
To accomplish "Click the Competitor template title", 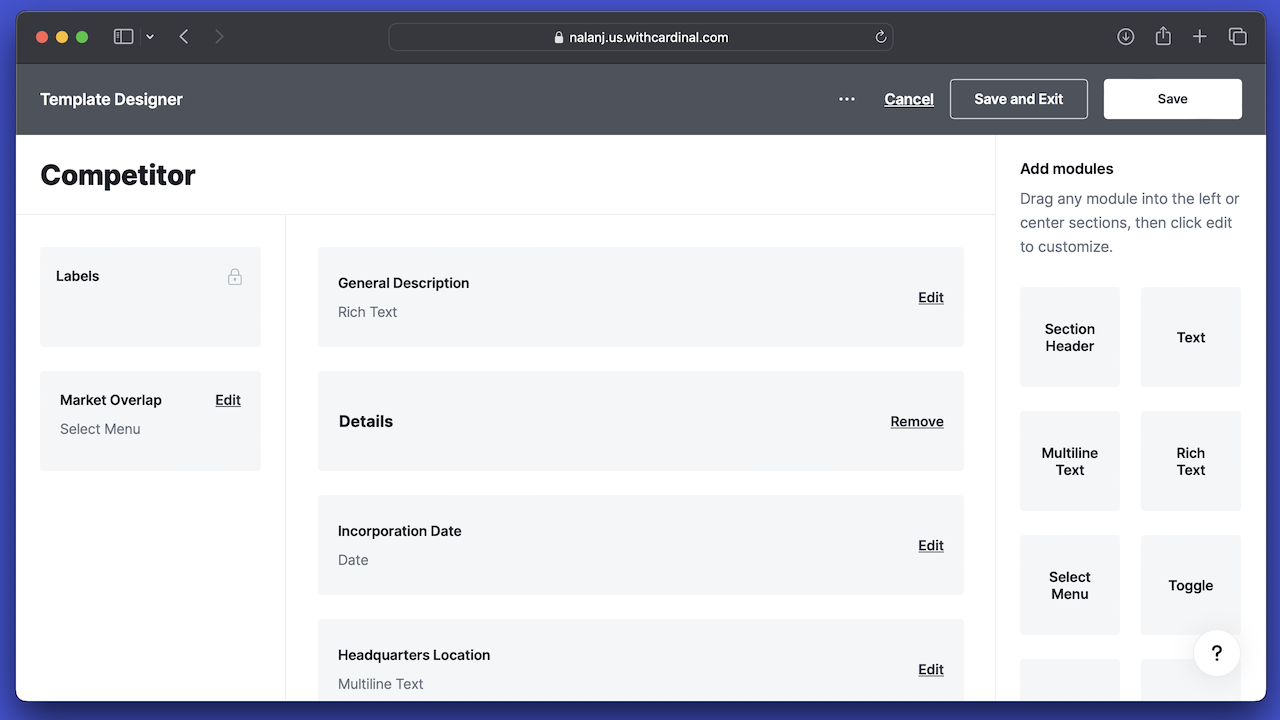I will pos(118,175).
